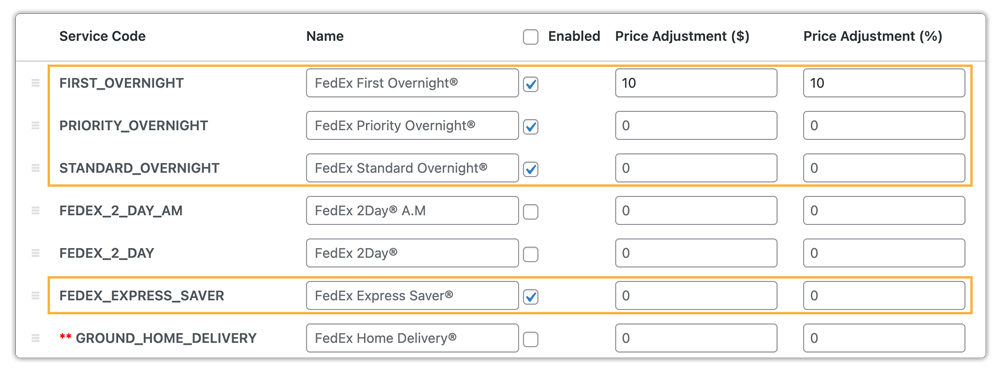Focus dollar adjustment field for FEDEX_2_DAY
The image size is (1000, 374).
(x=696, y=253)
